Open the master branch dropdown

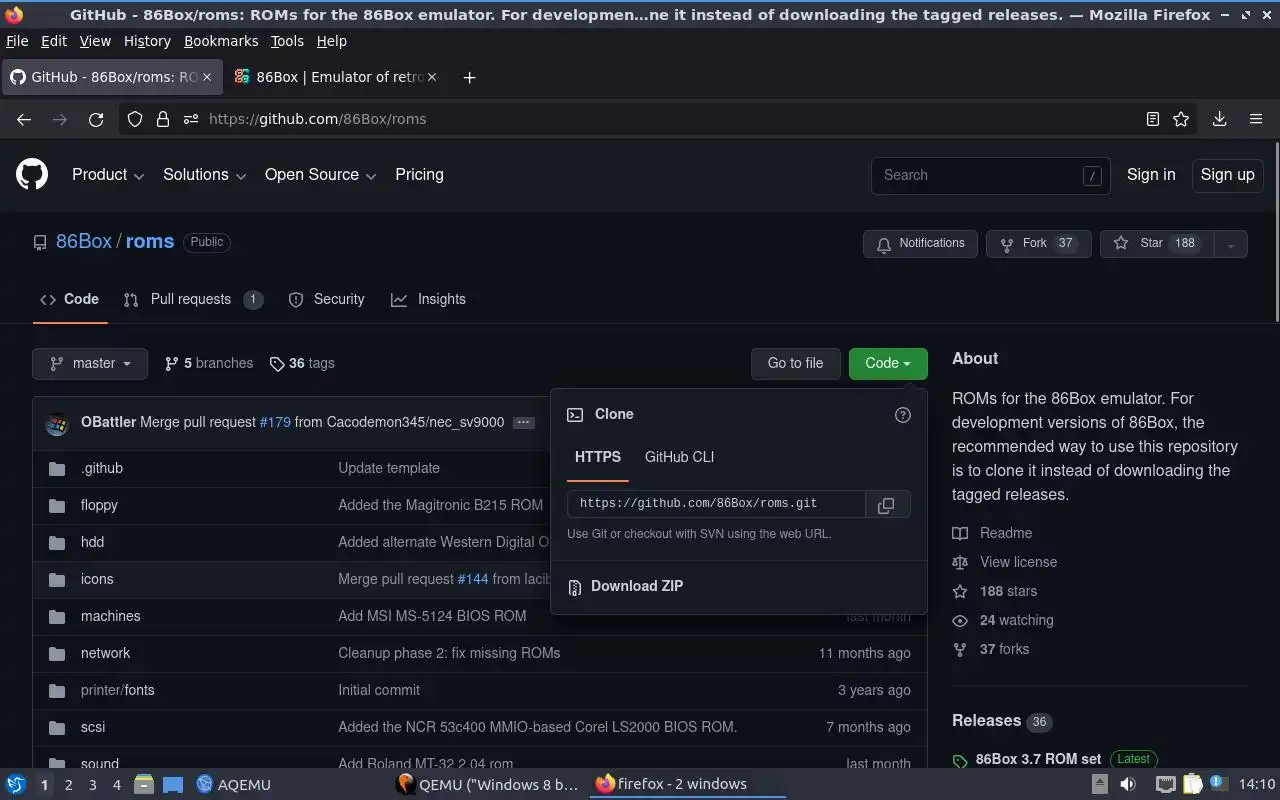[90, 364]
